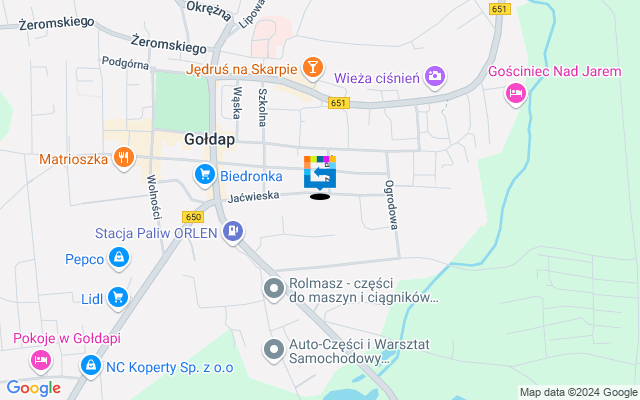
Task: Click the 650 road shield
Action: [193, 217]
